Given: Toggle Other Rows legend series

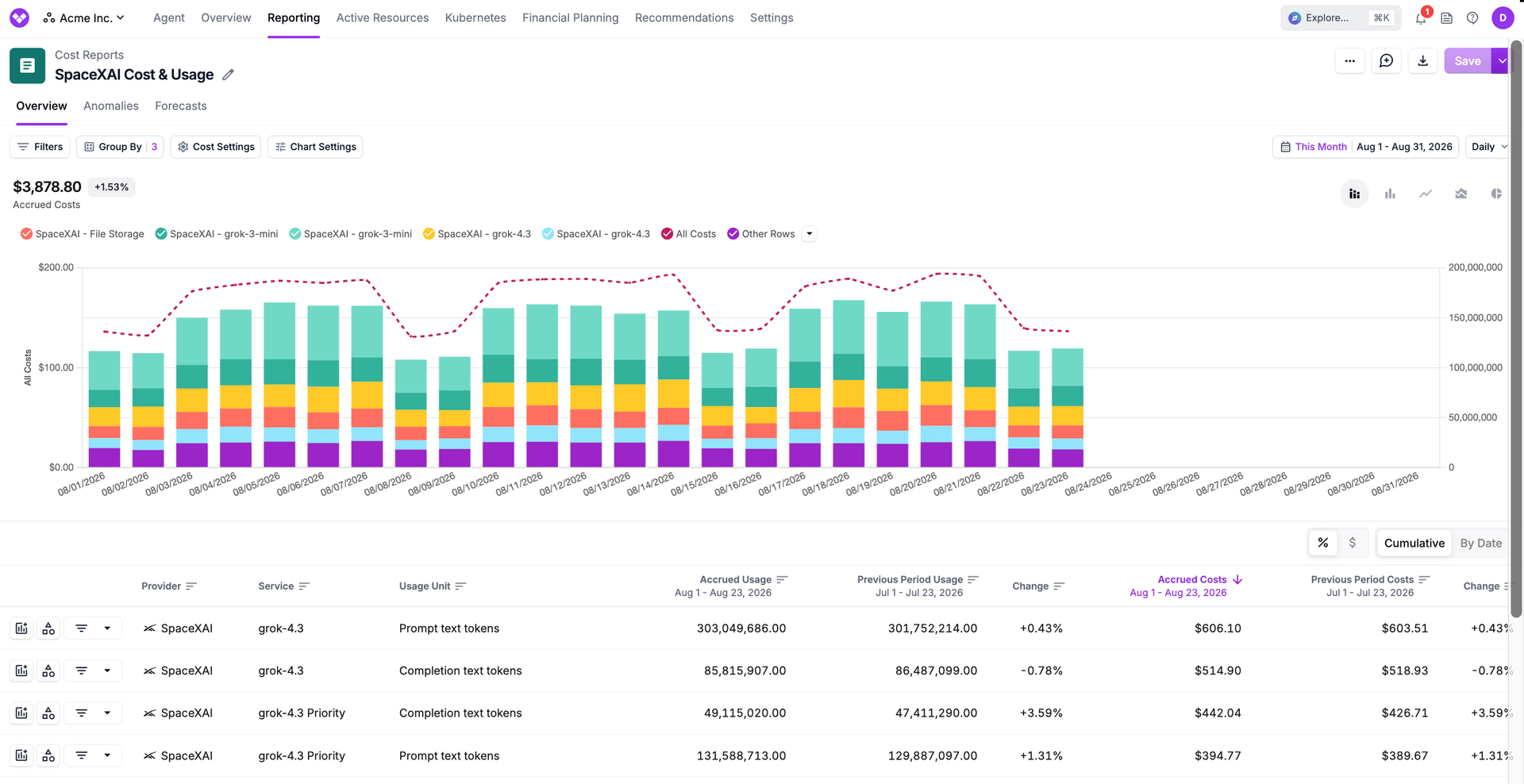Looking at the screenshot, I should pos(761,234).
